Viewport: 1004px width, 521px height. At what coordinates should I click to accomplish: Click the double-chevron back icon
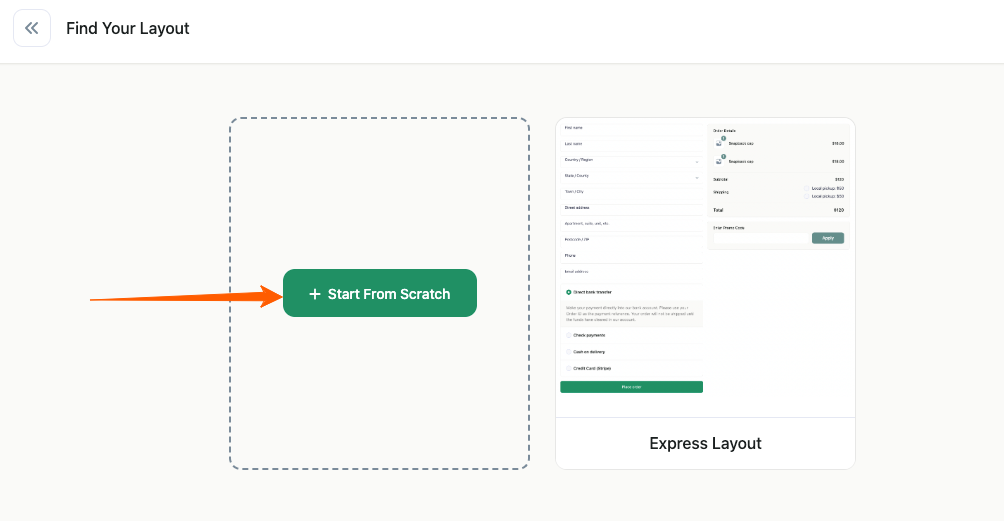point(32,28)
